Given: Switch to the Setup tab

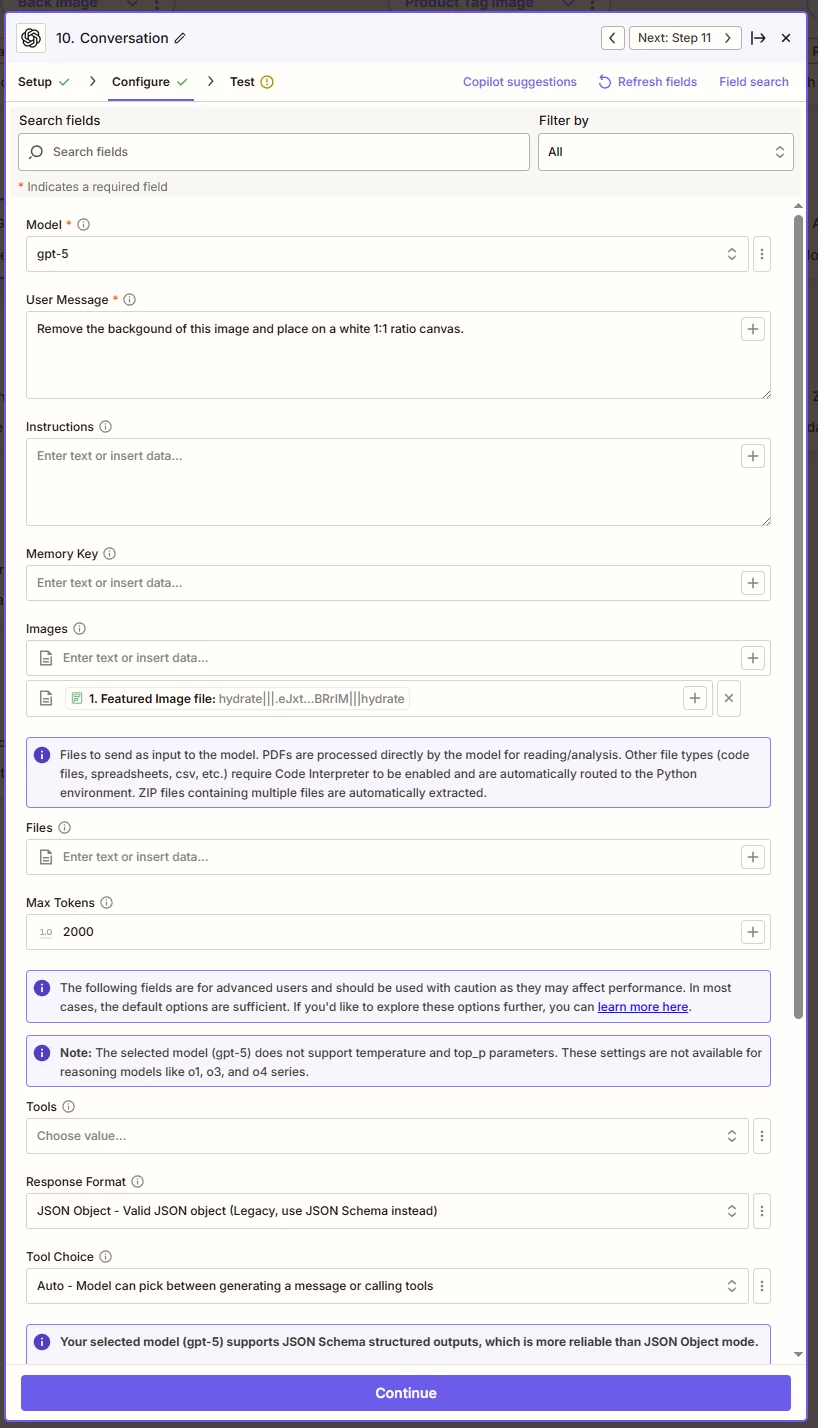Looking at the screenshot, I should (44, 82).
